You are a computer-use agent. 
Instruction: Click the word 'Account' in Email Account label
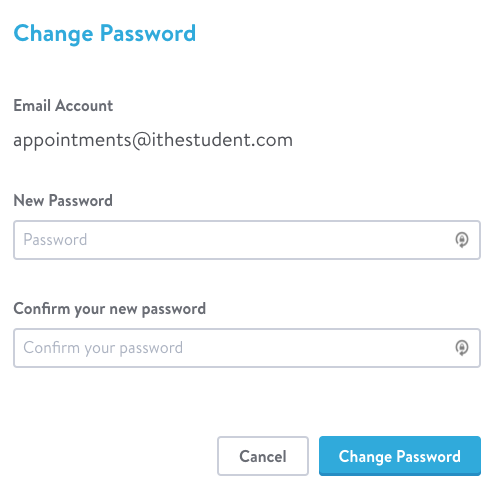click(84, 106)
